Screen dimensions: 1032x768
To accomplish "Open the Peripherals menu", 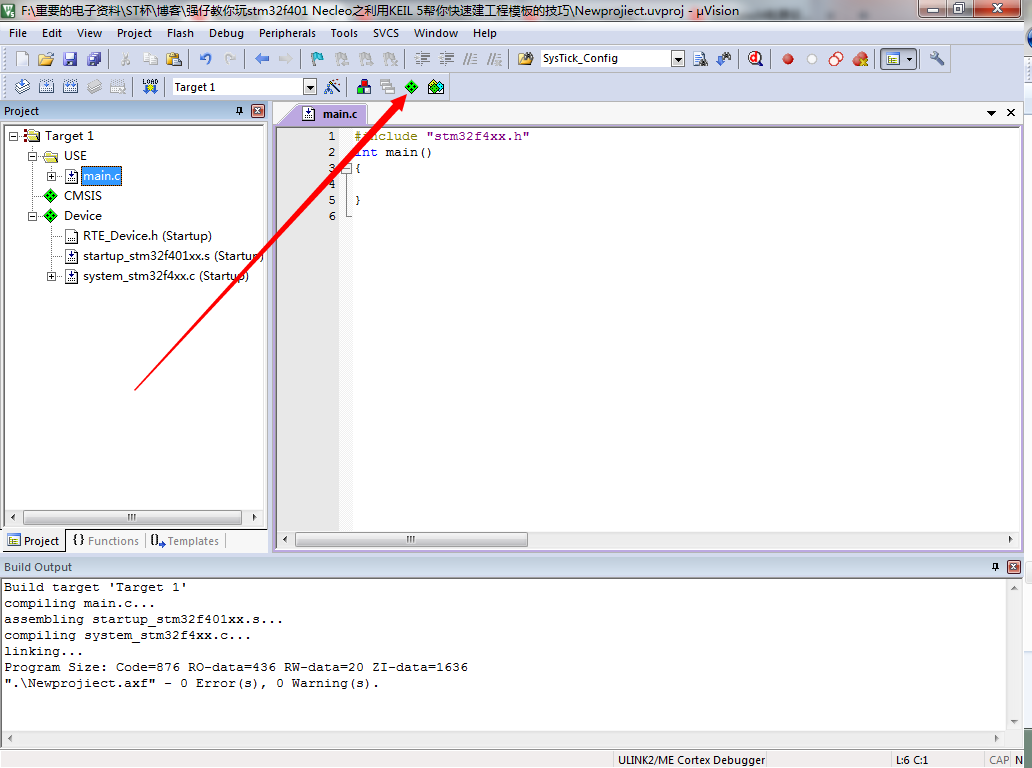I will point(287,33).
